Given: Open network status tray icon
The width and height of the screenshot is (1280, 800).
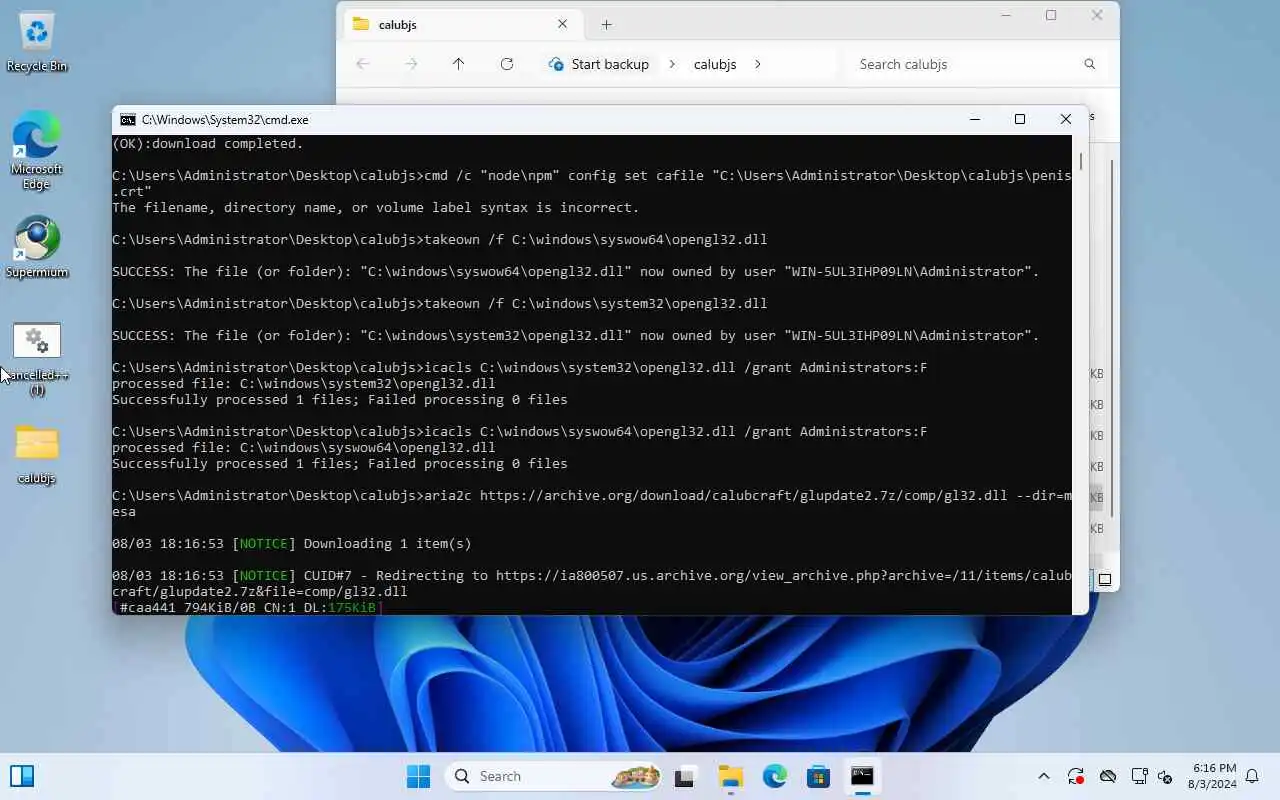Looking at the screenshot, I should pyautogui.click(x=1139, y=776).
